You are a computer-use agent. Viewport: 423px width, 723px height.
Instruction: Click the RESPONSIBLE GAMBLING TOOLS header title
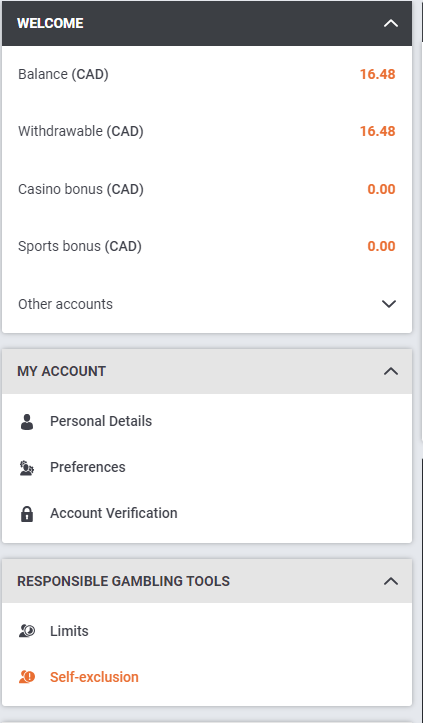pos(123,581)
